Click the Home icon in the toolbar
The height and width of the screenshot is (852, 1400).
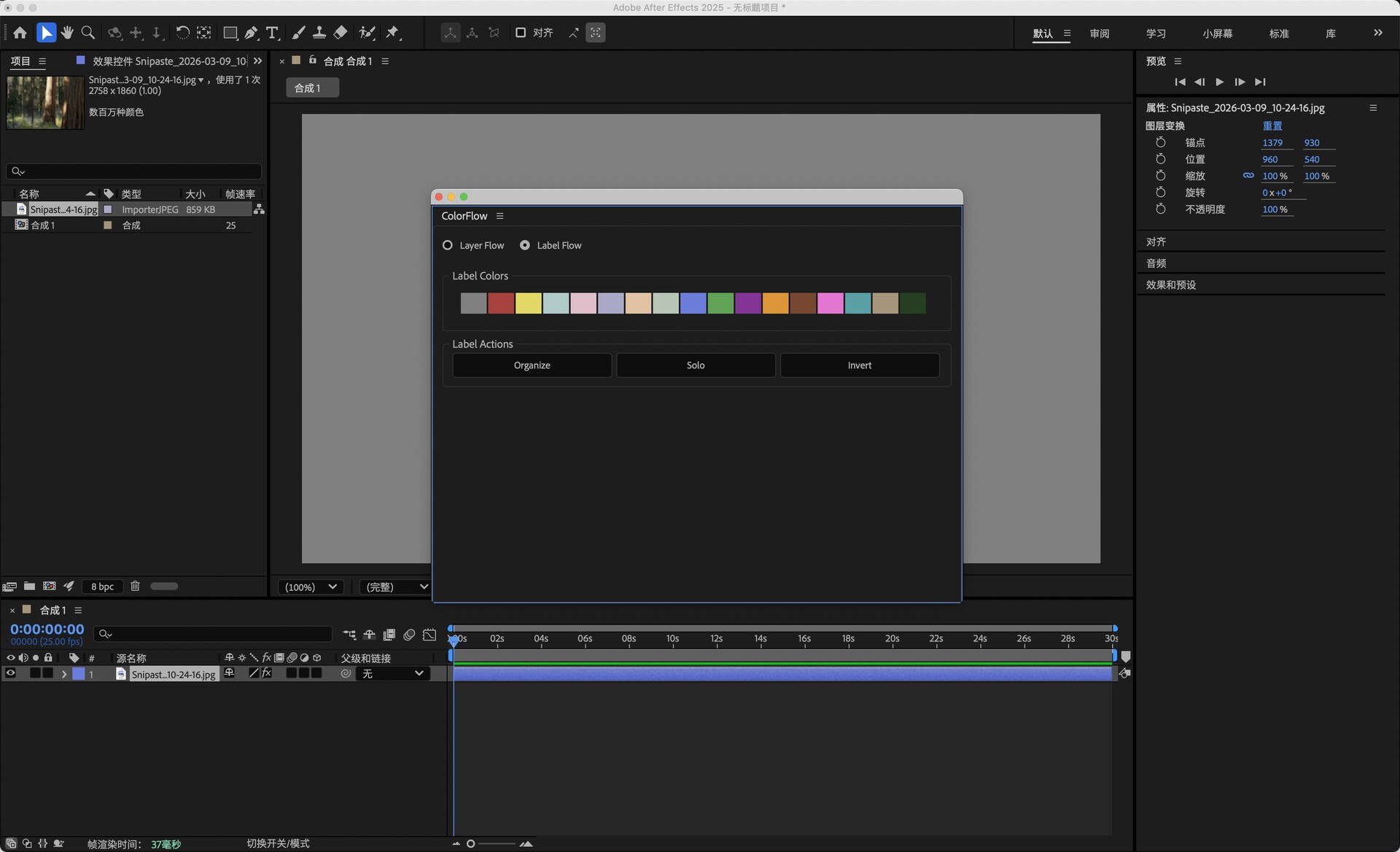click(x=20, y=33)
